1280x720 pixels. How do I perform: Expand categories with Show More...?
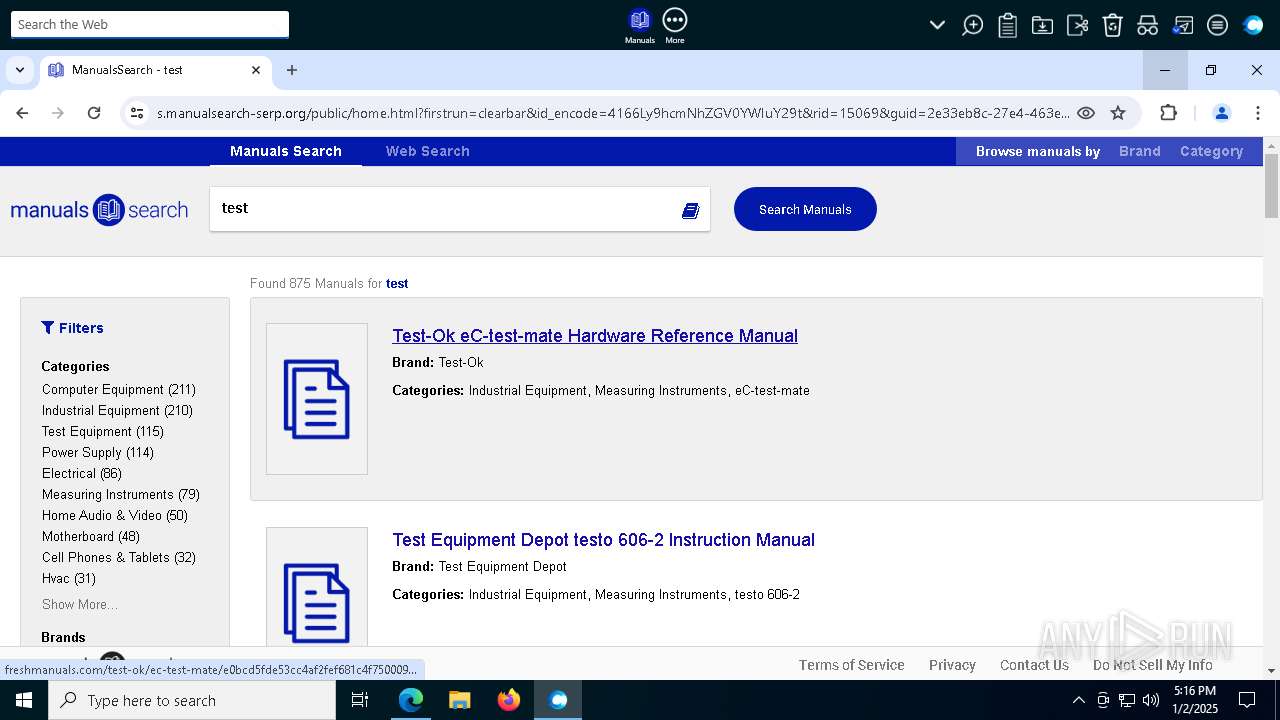80,604
